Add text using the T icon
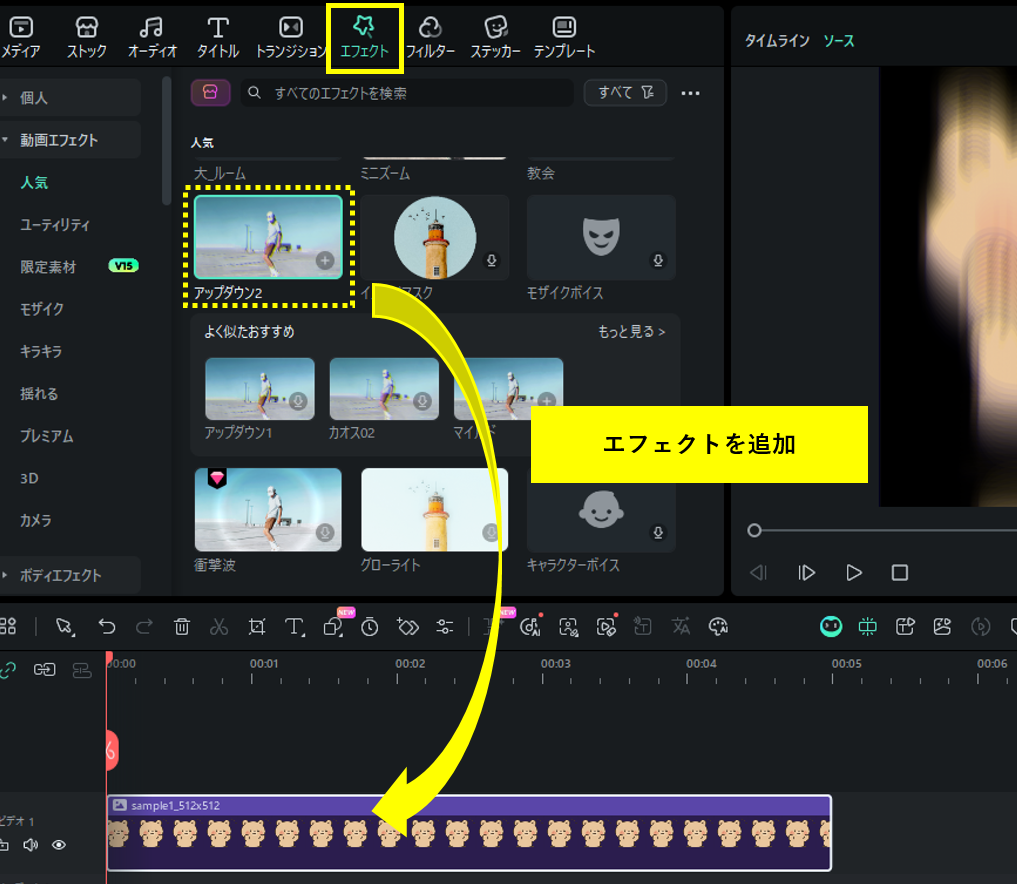 (293, 627)
